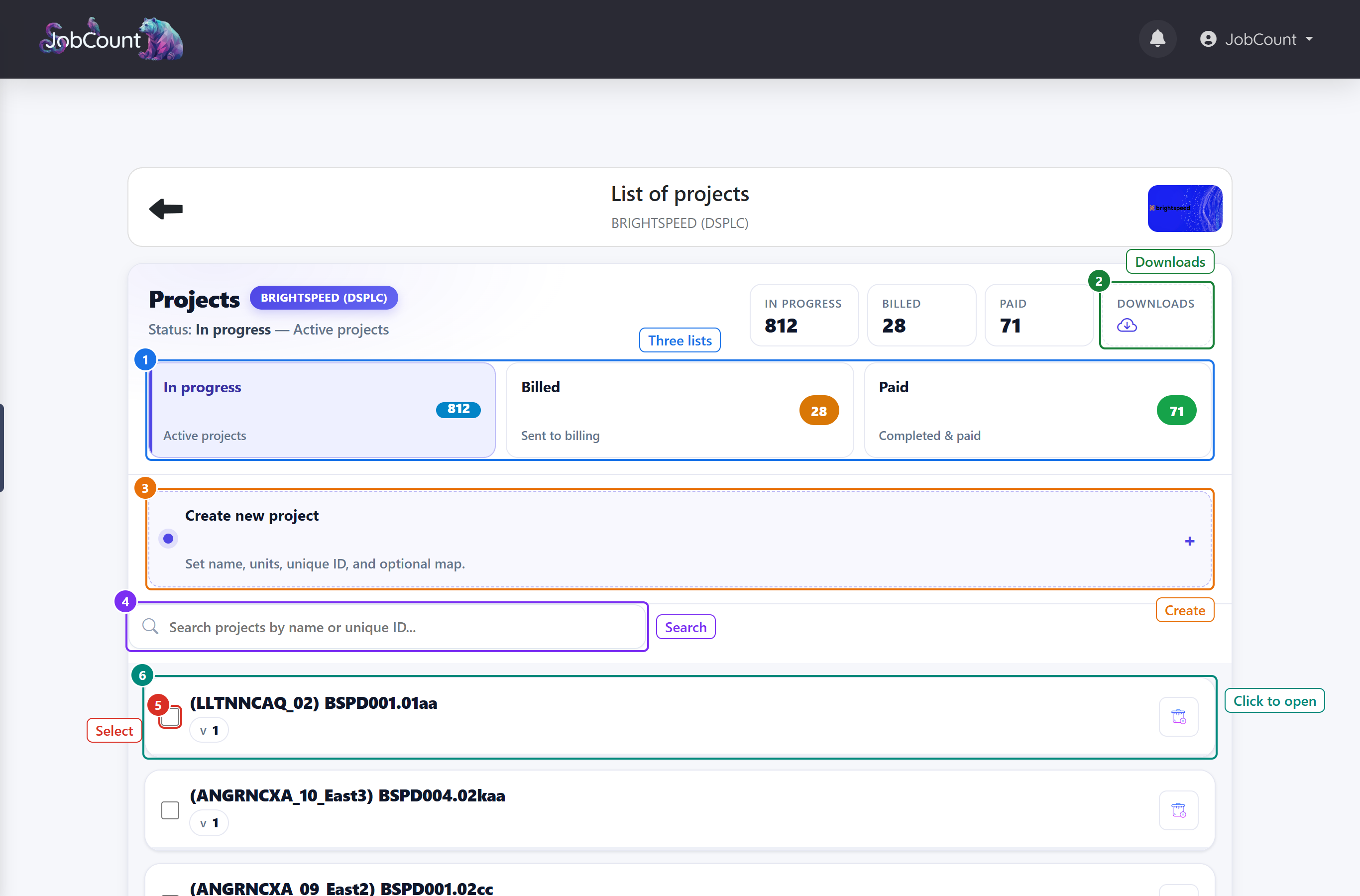Click the Brightspeed company logo thumbnail
1360x896 pixels.
pos(1185,208)
